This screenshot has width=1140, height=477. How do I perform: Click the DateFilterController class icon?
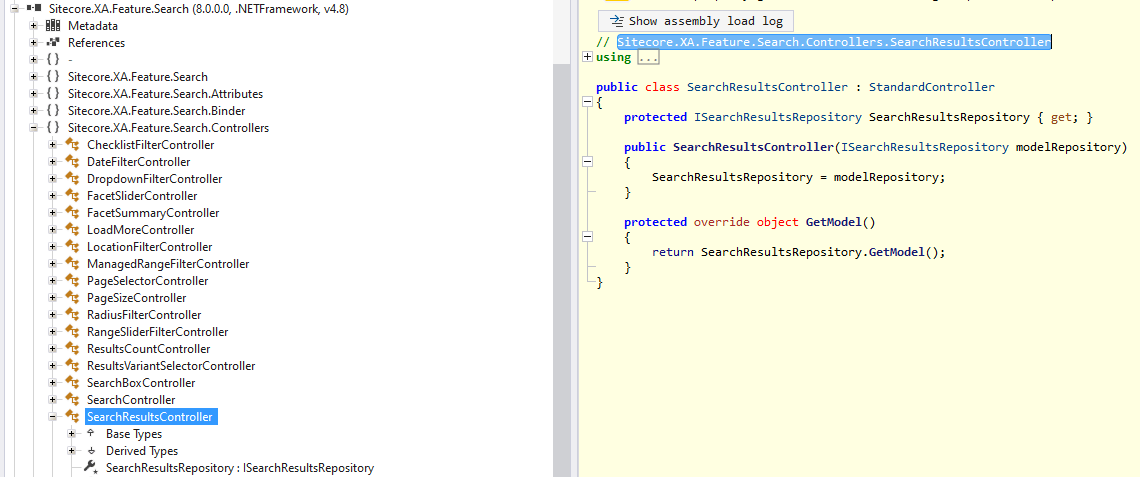point(72,161)
